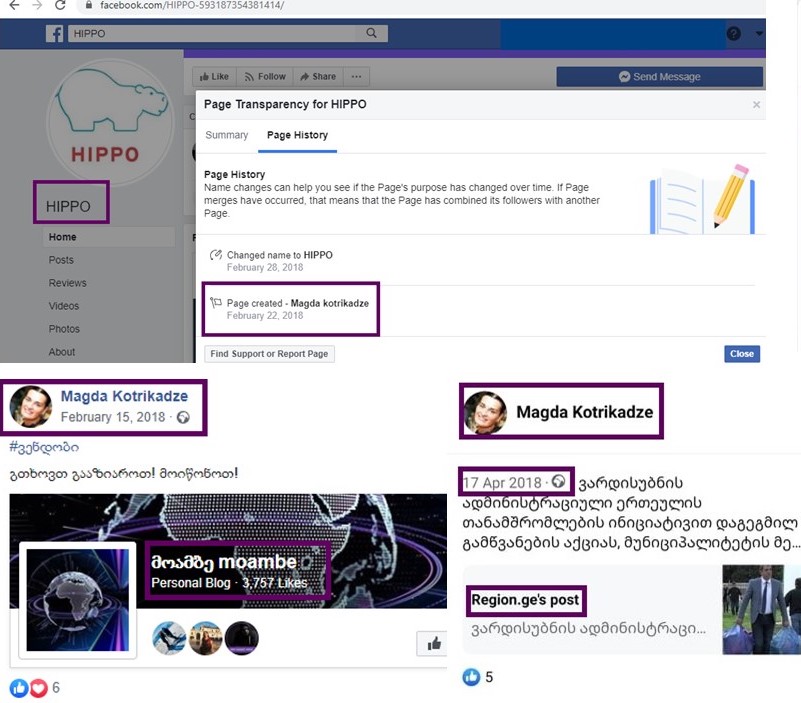This screenshot has height=703, width=801.
Task: Click the bold Magda Kotrikadze name on the April post
Action: pos(584,412)
